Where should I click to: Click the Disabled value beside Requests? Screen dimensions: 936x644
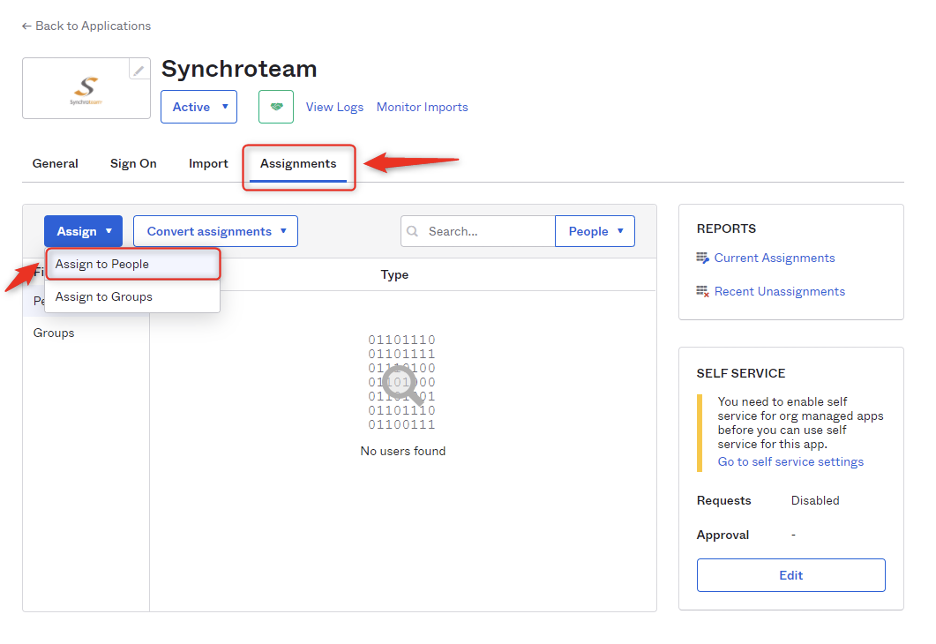click(815, 500)
